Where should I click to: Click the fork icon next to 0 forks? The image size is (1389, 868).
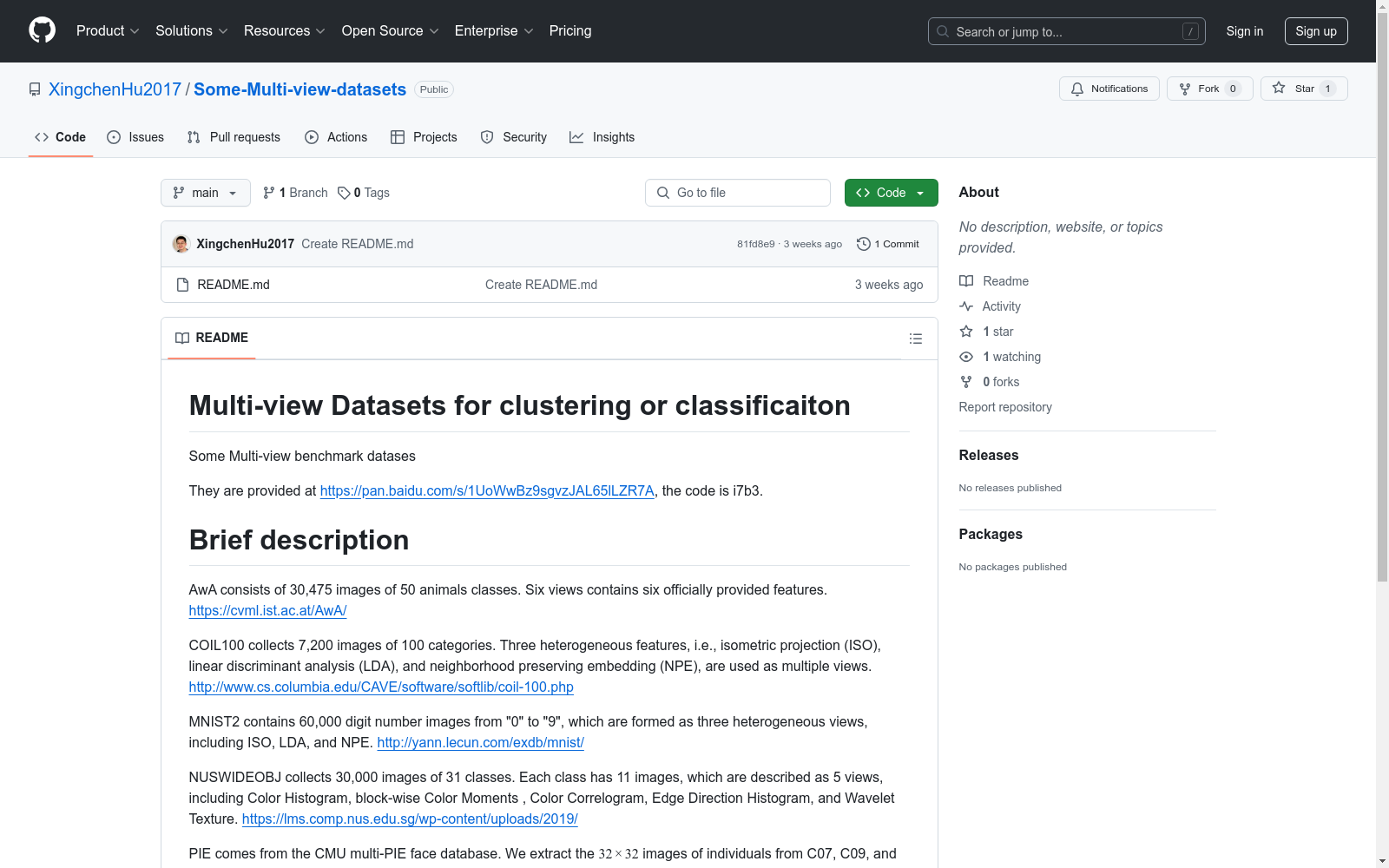tap(966, 382)
